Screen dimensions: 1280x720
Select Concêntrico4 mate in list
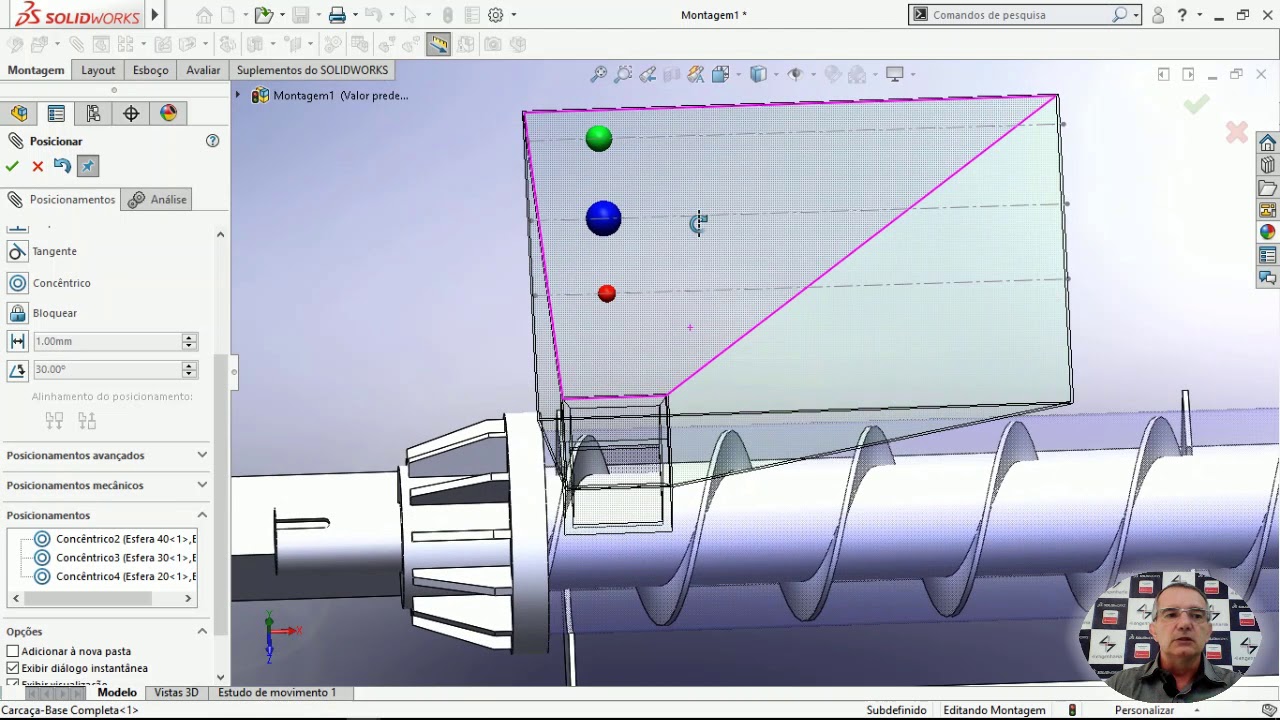pyautogui.click(x=114, y=576)
